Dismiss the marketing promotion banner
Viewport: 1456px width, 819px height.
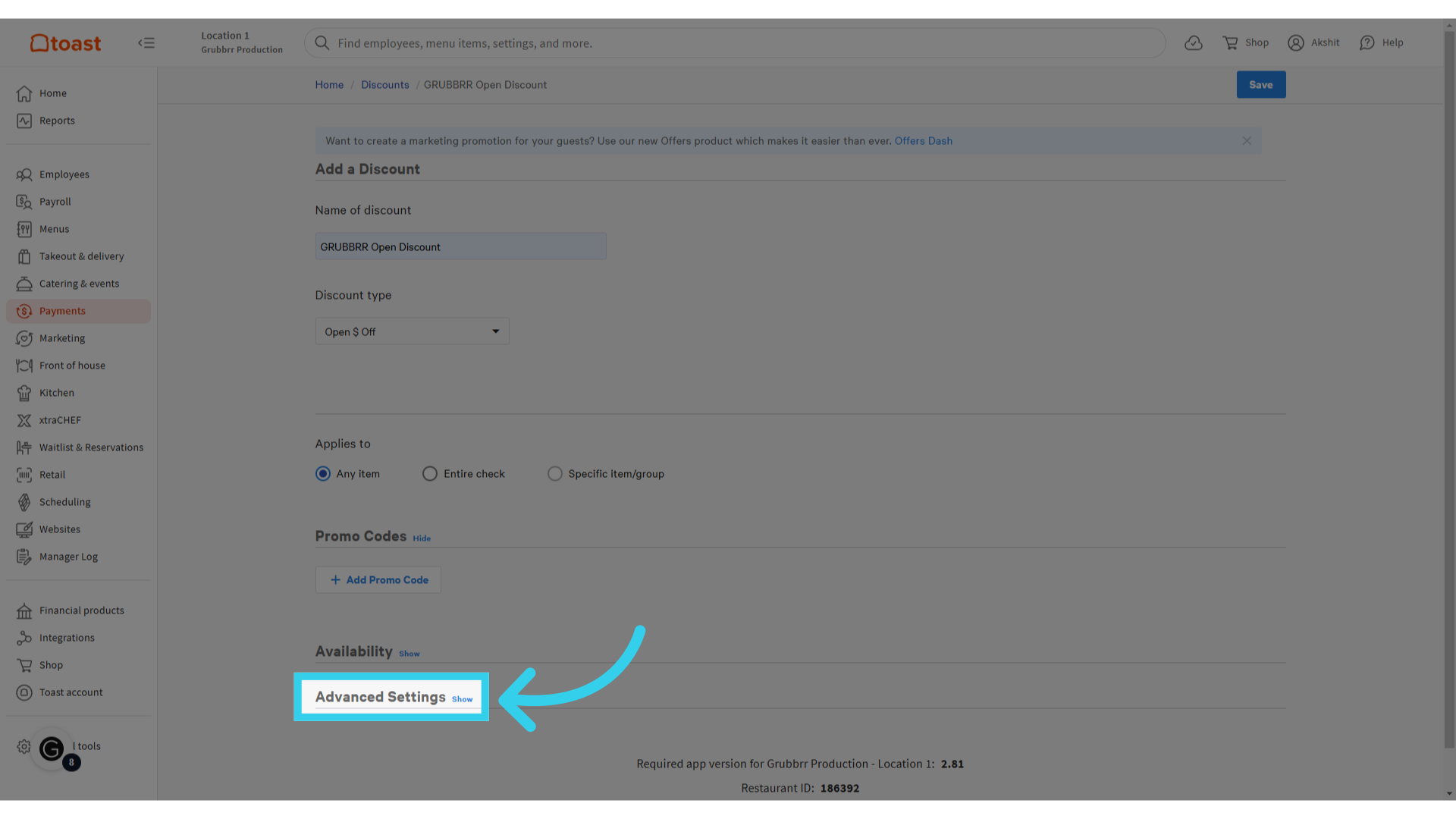1247,141
